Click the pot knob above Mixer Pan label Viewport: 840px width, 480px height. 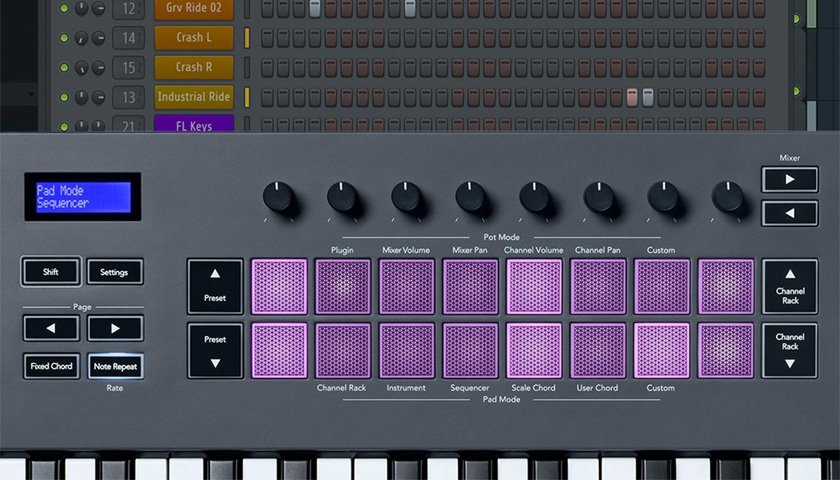point(470,197)
